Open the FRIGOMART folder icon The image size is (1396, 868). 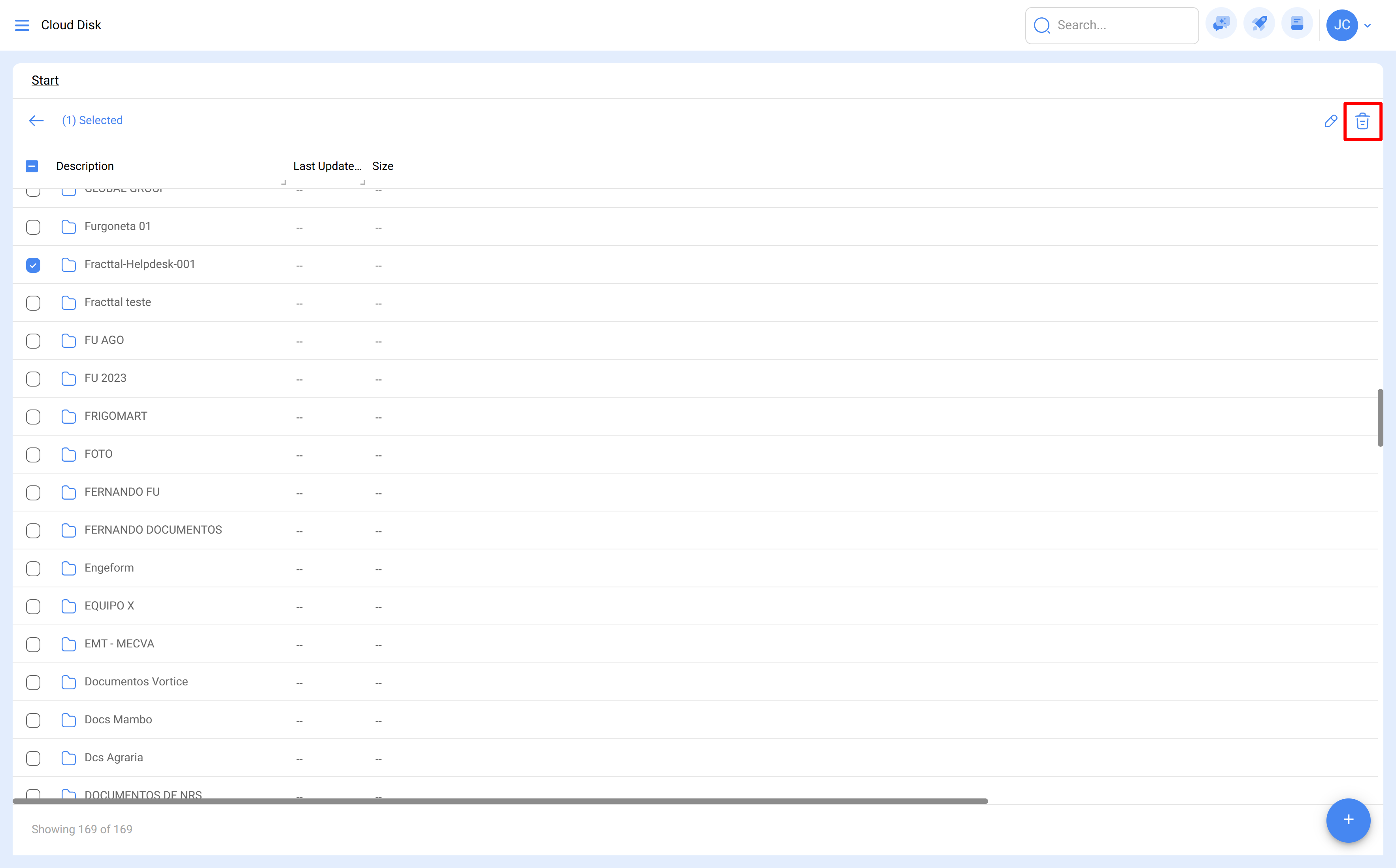click(x=68, y=416)
